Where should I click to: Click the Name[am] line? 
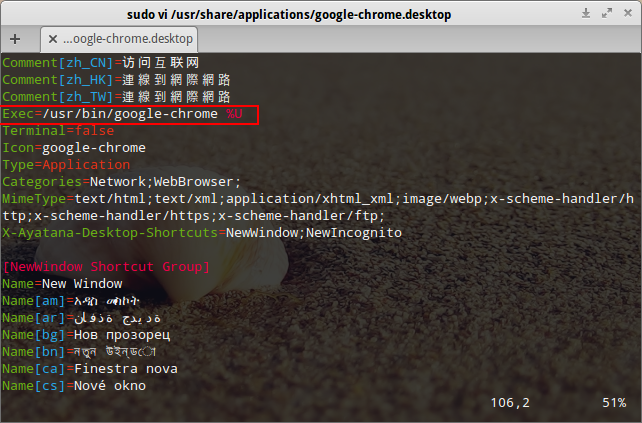pyautogui.click(x=71, y=301)
